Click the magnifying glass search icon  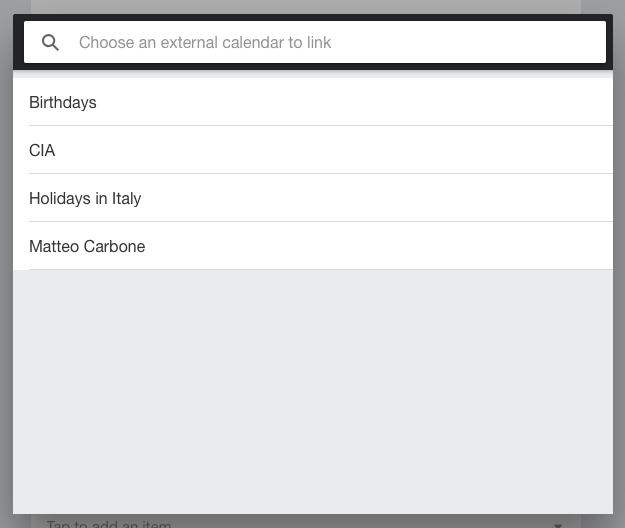(x=50, y=43)
